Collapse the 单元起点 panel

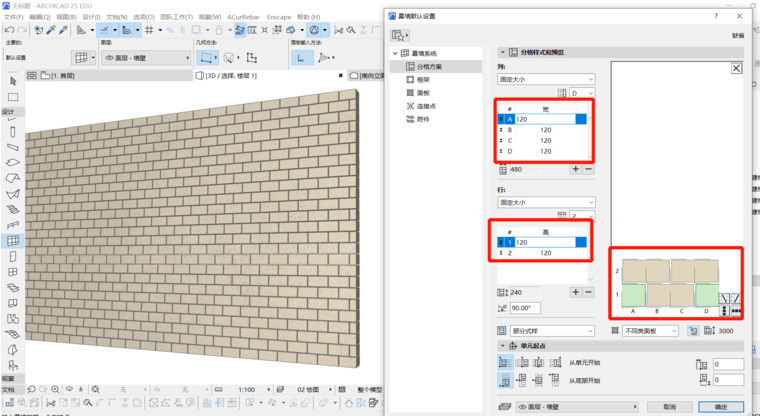tap(503, 346)
